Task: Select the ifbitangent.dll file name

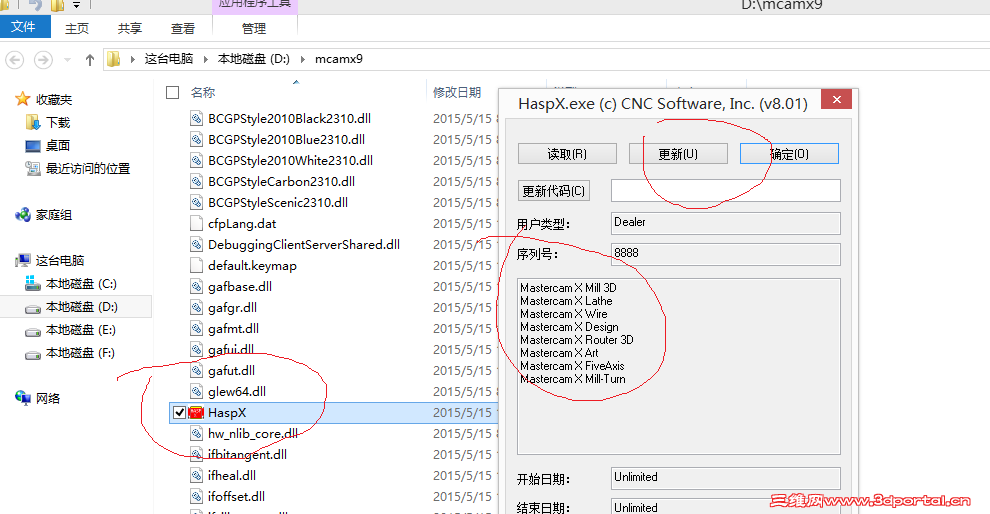Action: coord(248,455)
